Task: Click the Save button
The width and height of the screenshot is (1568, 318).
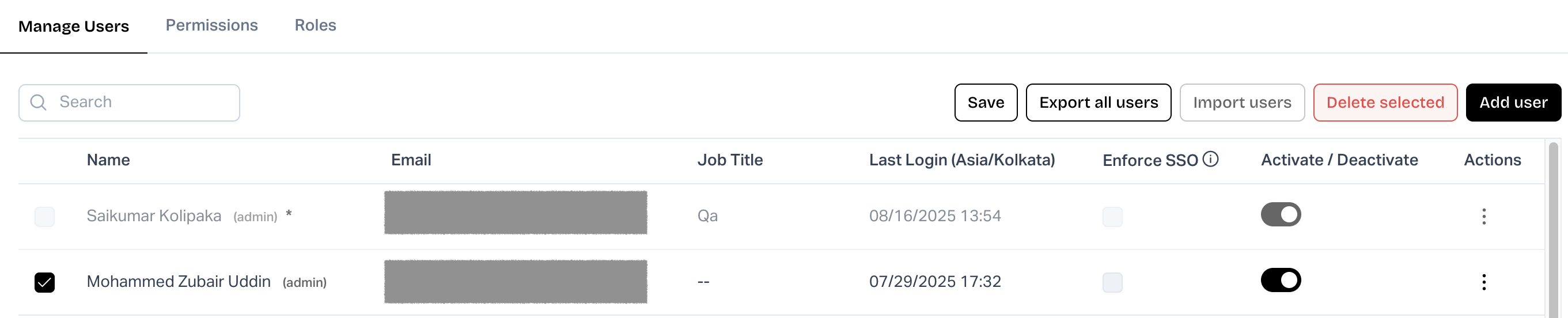Action: pyautogui.click(x=986, y=103)
